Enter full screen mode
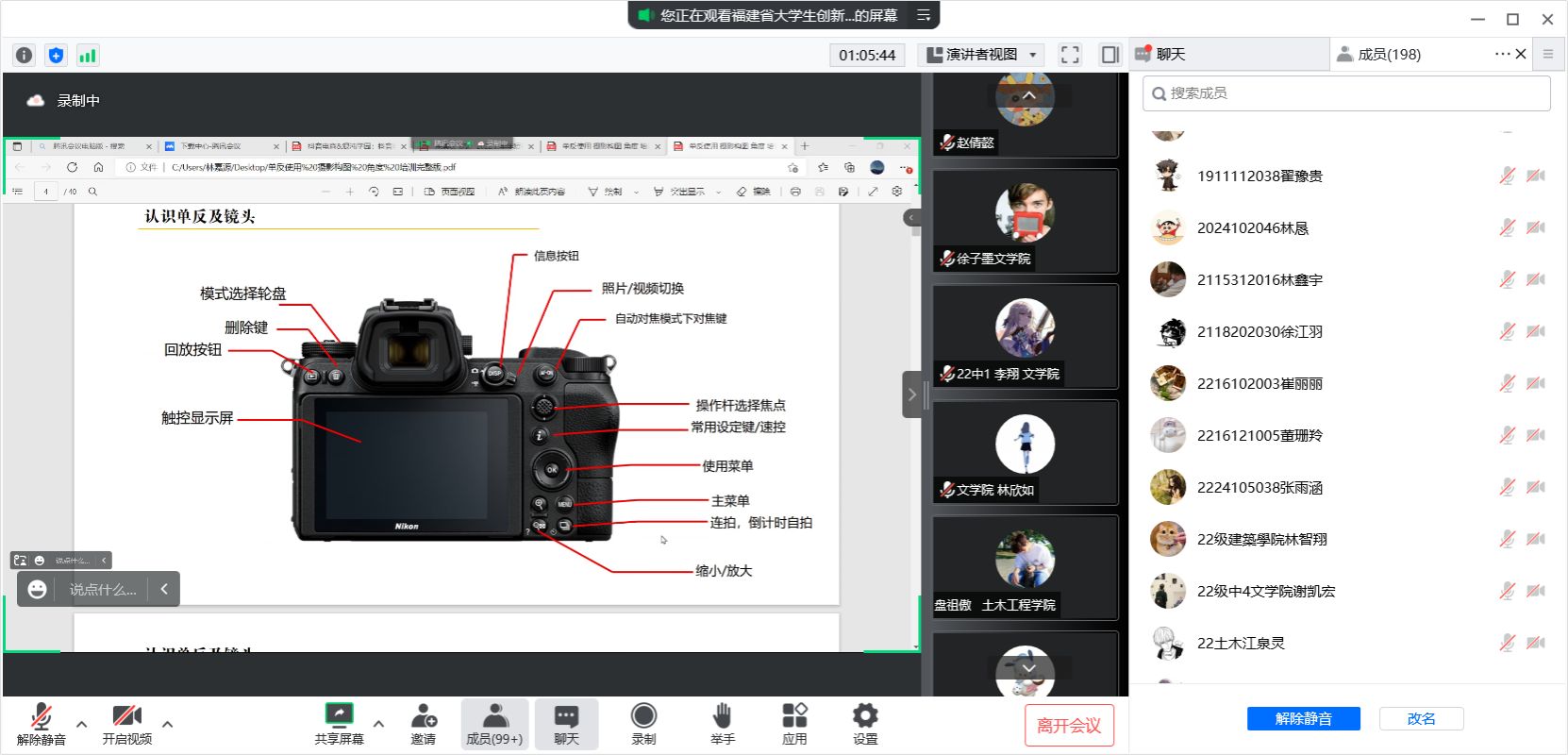Viewport: 1568px width, 755px height. (1070, 55)
